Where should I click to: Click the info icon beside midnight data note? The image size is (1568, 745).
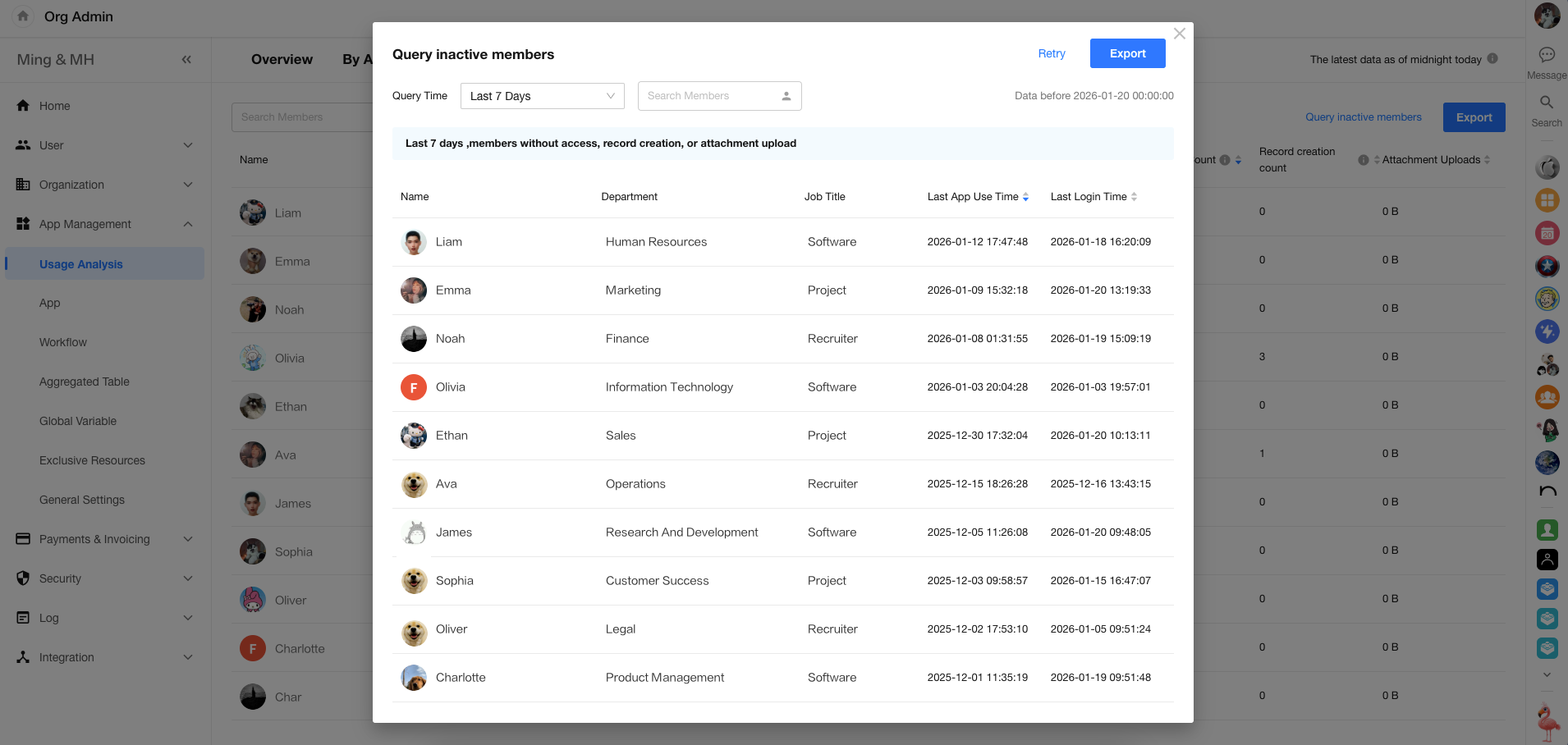[1492, 59]
